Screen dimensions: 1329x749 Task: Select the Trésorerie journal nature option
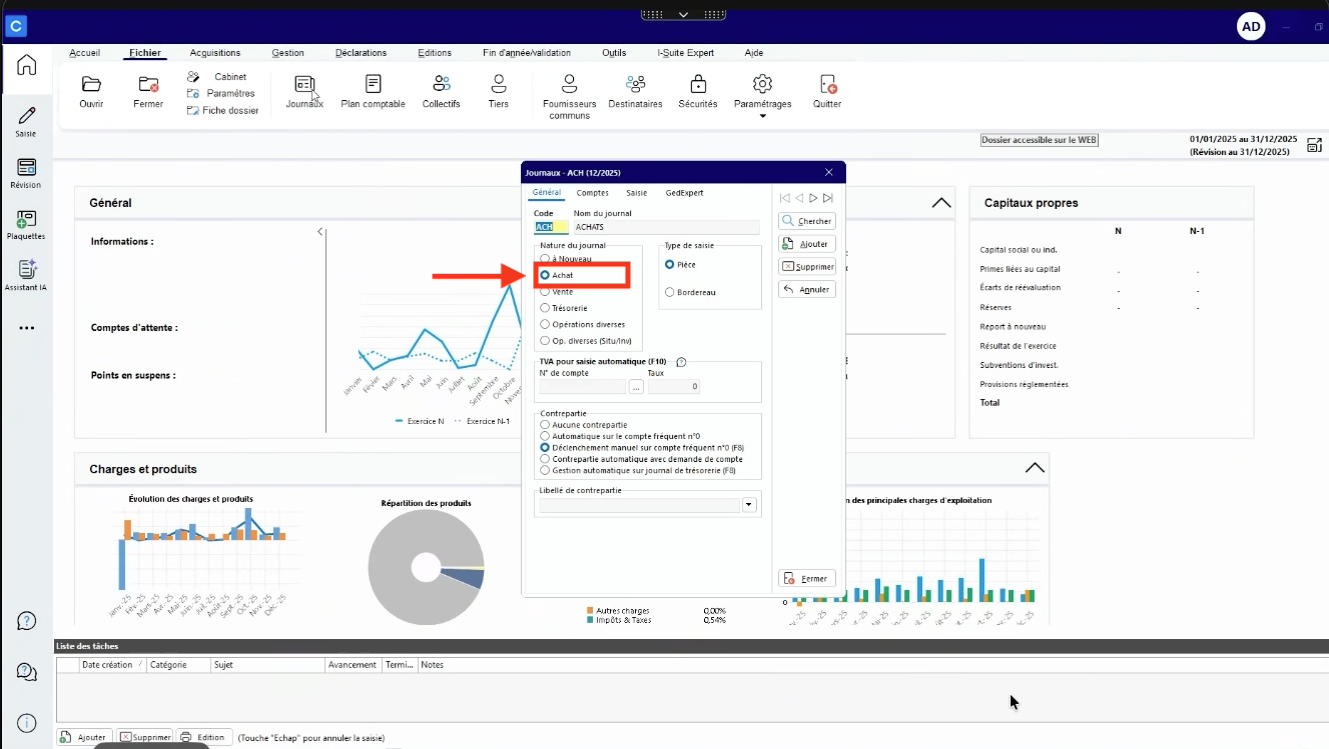point(564,308)
